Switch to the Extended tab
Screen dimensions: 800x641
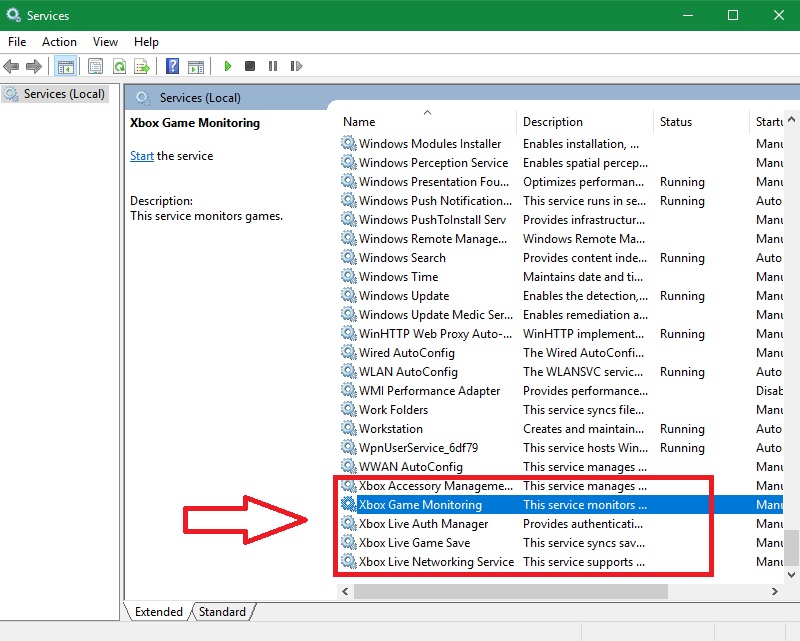158,611
